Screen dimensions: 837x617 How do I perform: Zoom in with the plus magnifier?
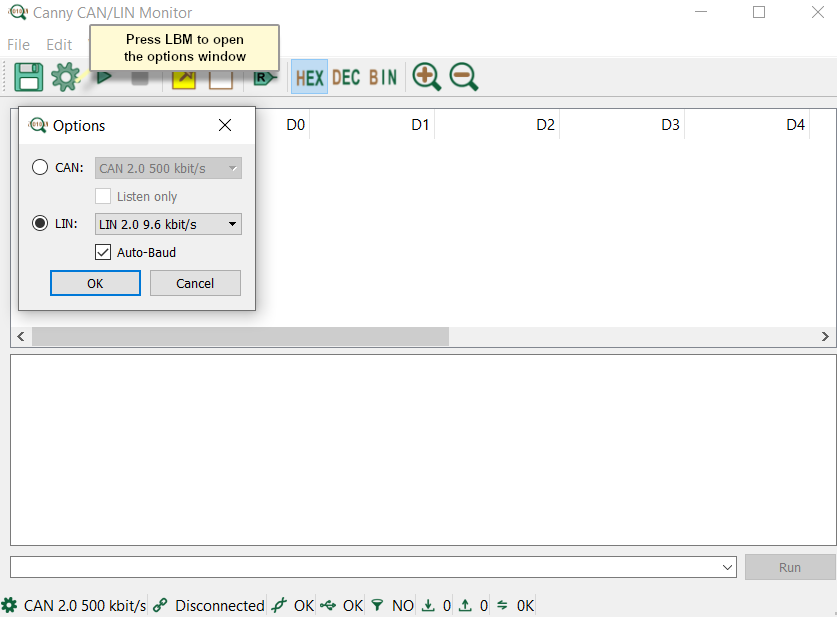tap(427, 77)
